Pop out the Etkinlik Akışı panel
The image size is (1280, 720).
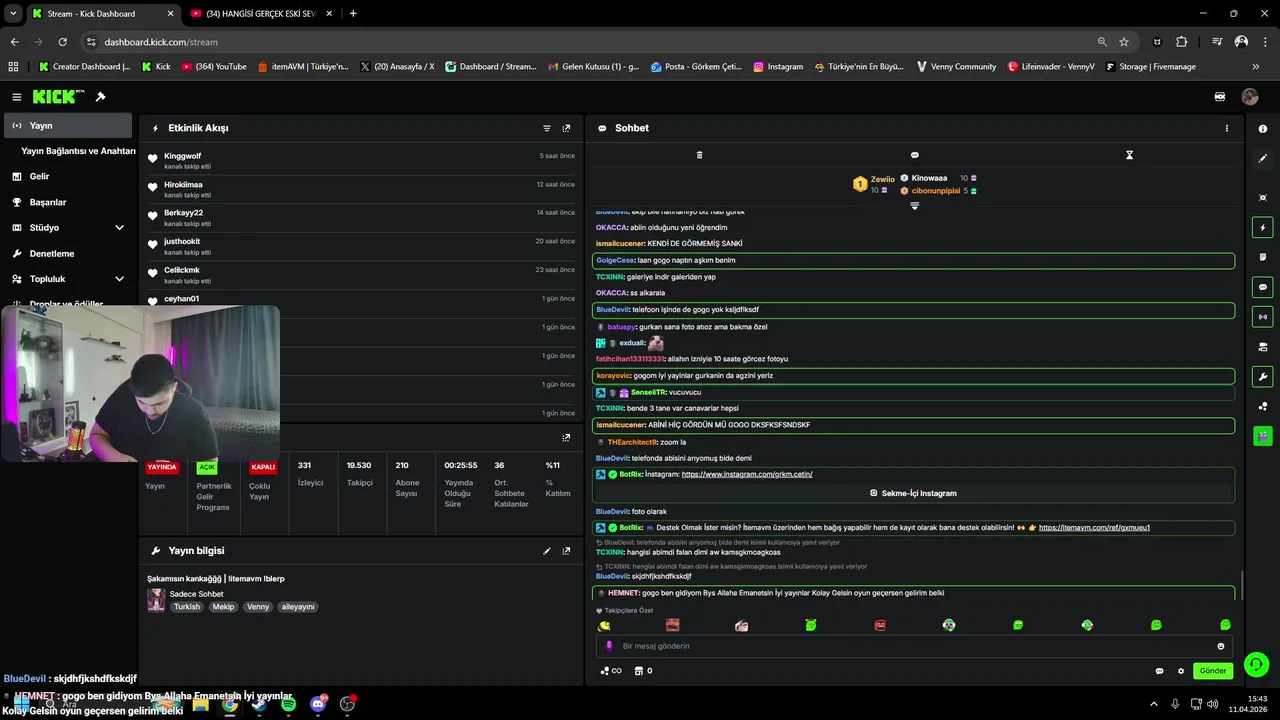point(566,128)
